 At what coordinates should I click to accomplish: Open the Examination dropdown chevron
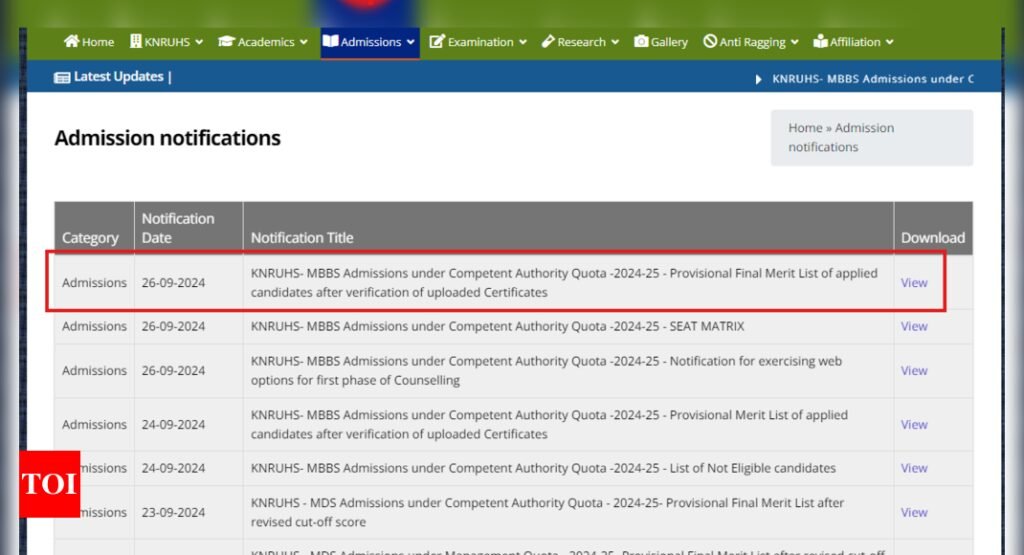pyautogui.click(x=522, y=42)
